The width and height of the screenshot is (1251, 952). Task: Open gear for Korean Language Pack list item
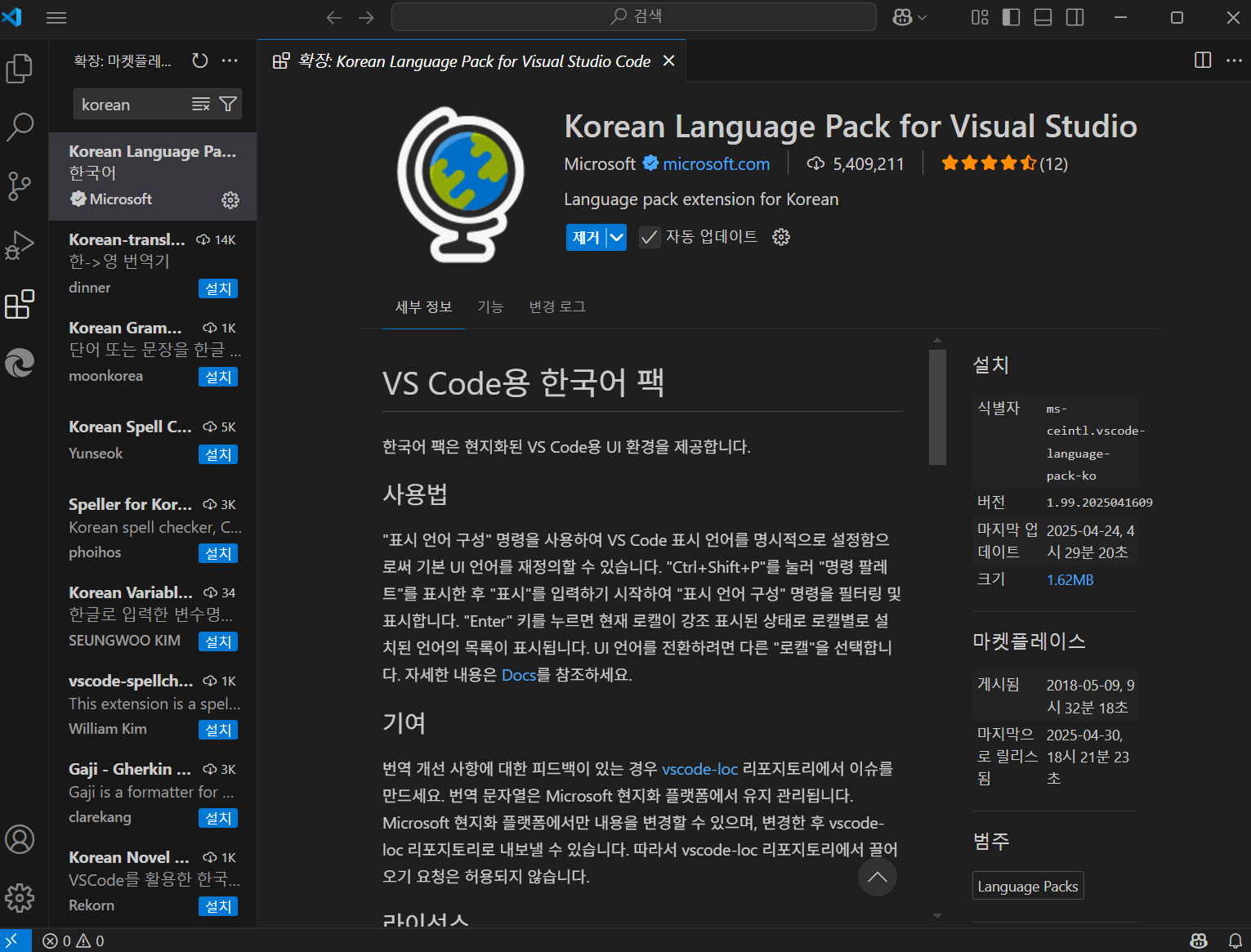pos(230,199)
